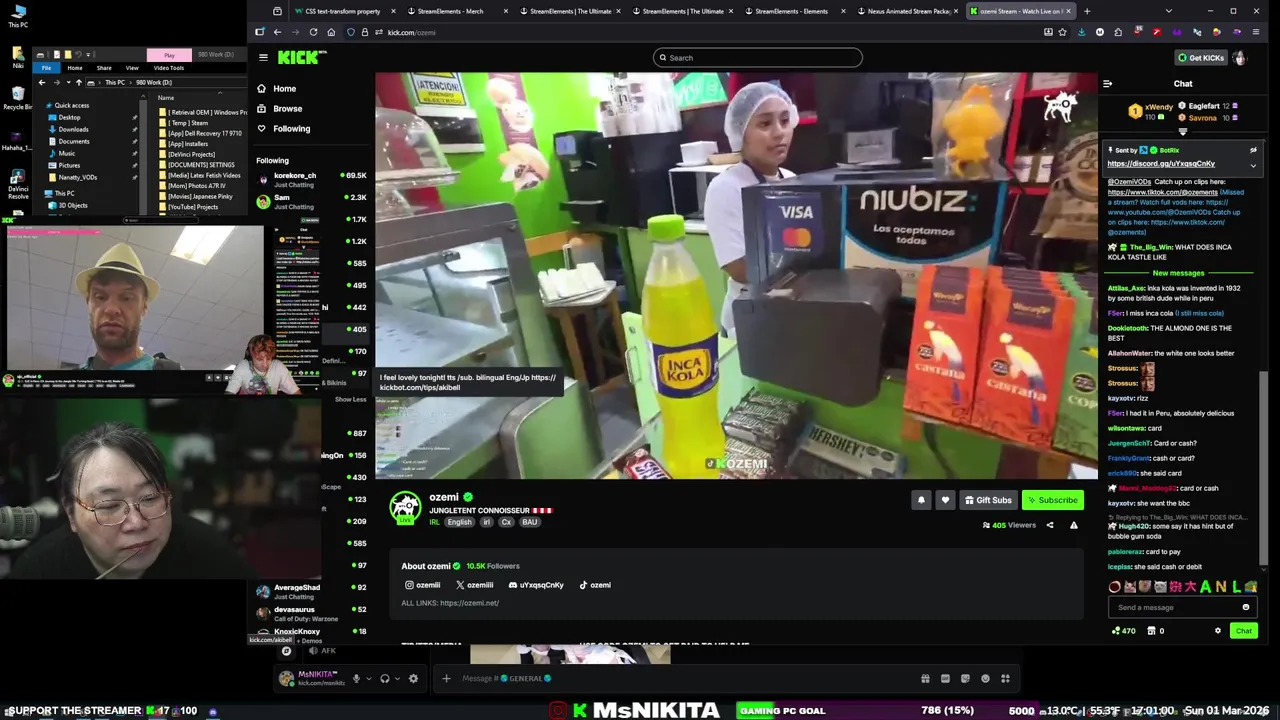Open ozemi's X profile link

tap(475, 585)
